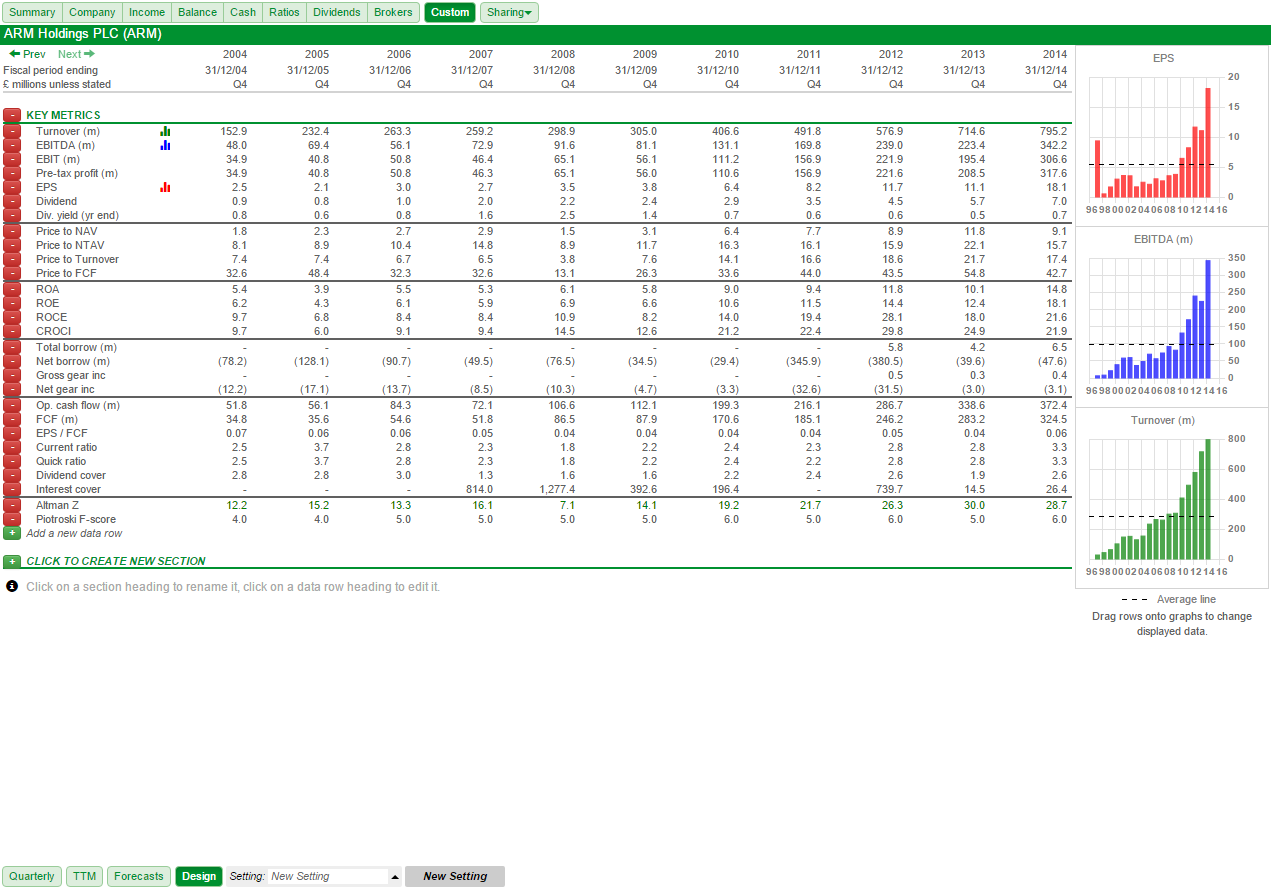
Task: View the Dividends tab
Action: point(337,12)
